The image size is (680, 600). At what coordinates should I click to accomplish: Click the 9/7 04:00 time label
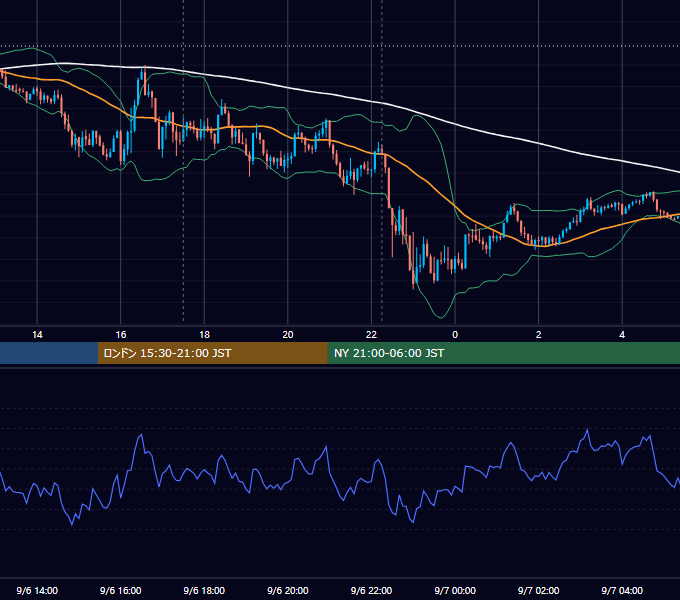(622, 591)
